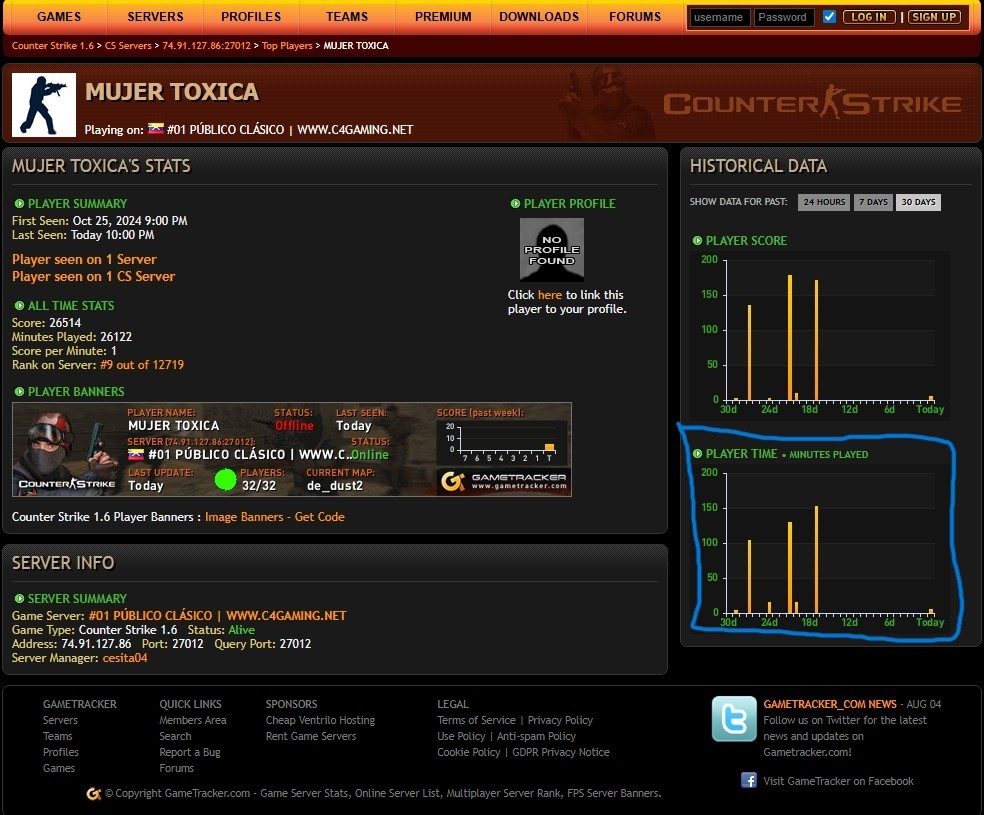Click the PLAYER PROFILE arrow icon

pyautogui.click(x=515, y=204)
